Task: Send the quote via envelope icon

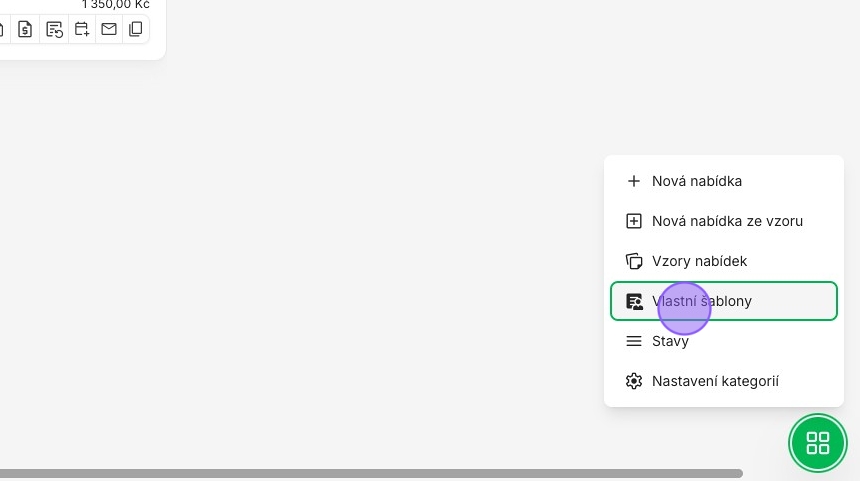Action: click(x=109, y=29)
